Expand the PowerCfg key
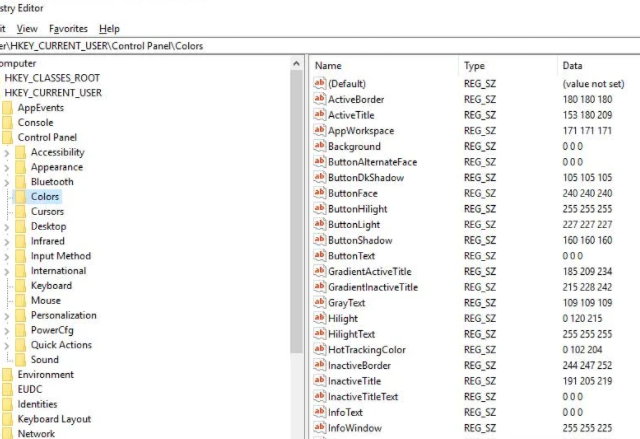Viewport: 640px width, 439px height. tap(7, 331)
